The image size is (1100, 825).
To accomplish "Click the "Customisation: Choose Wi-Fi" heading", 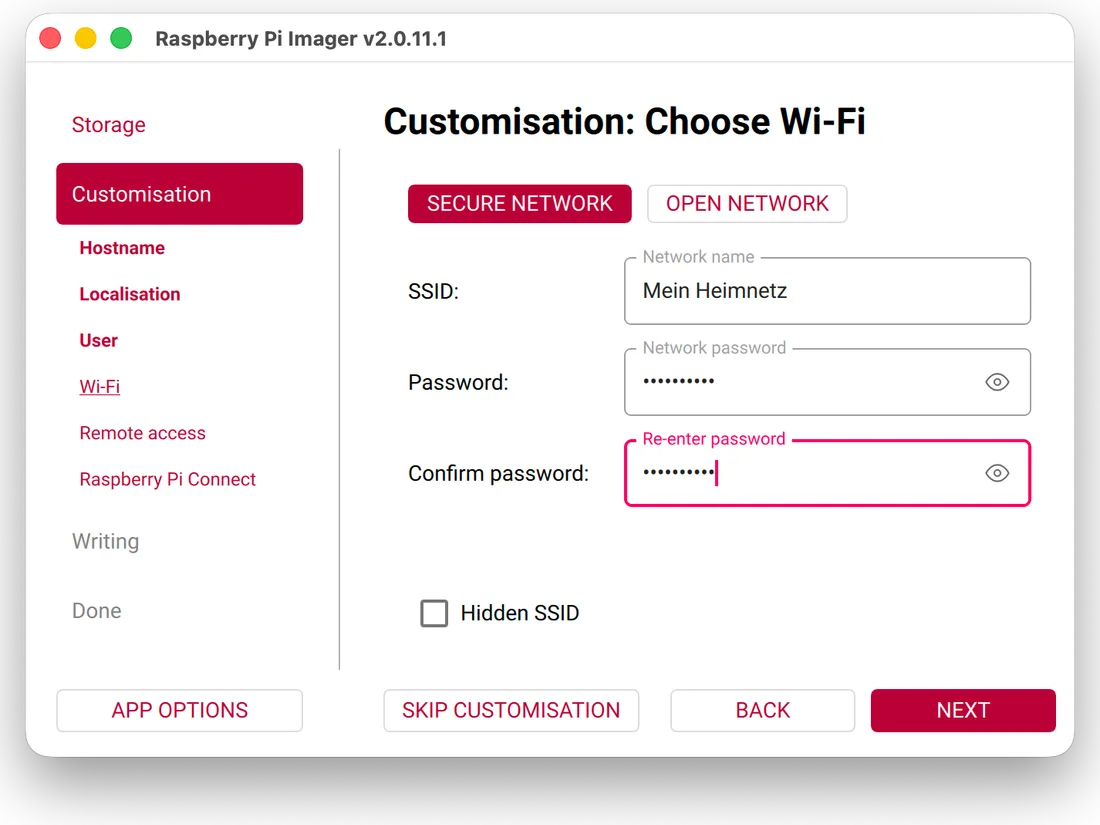I will click(624, 121).
